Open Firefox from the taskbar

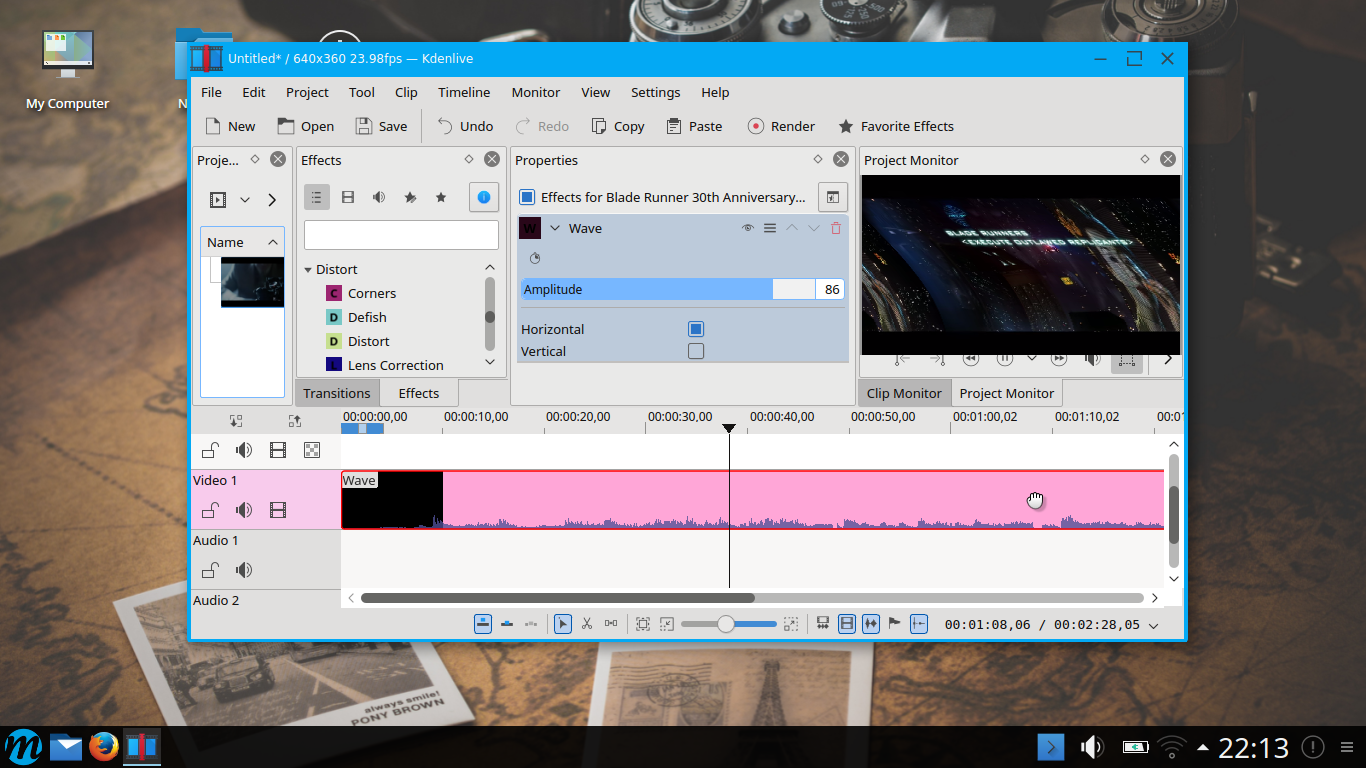104,747
